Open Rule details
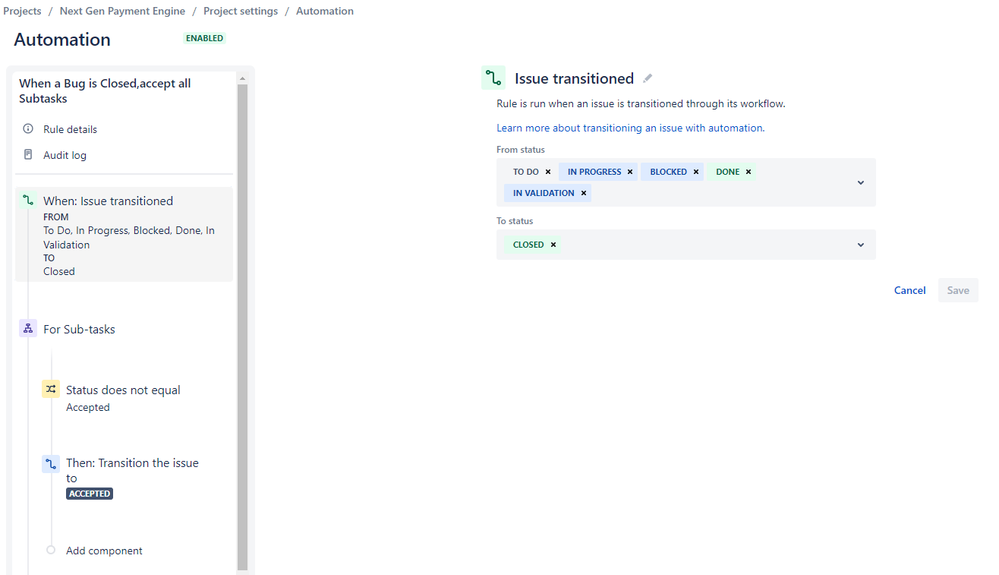 coord(70,129)
